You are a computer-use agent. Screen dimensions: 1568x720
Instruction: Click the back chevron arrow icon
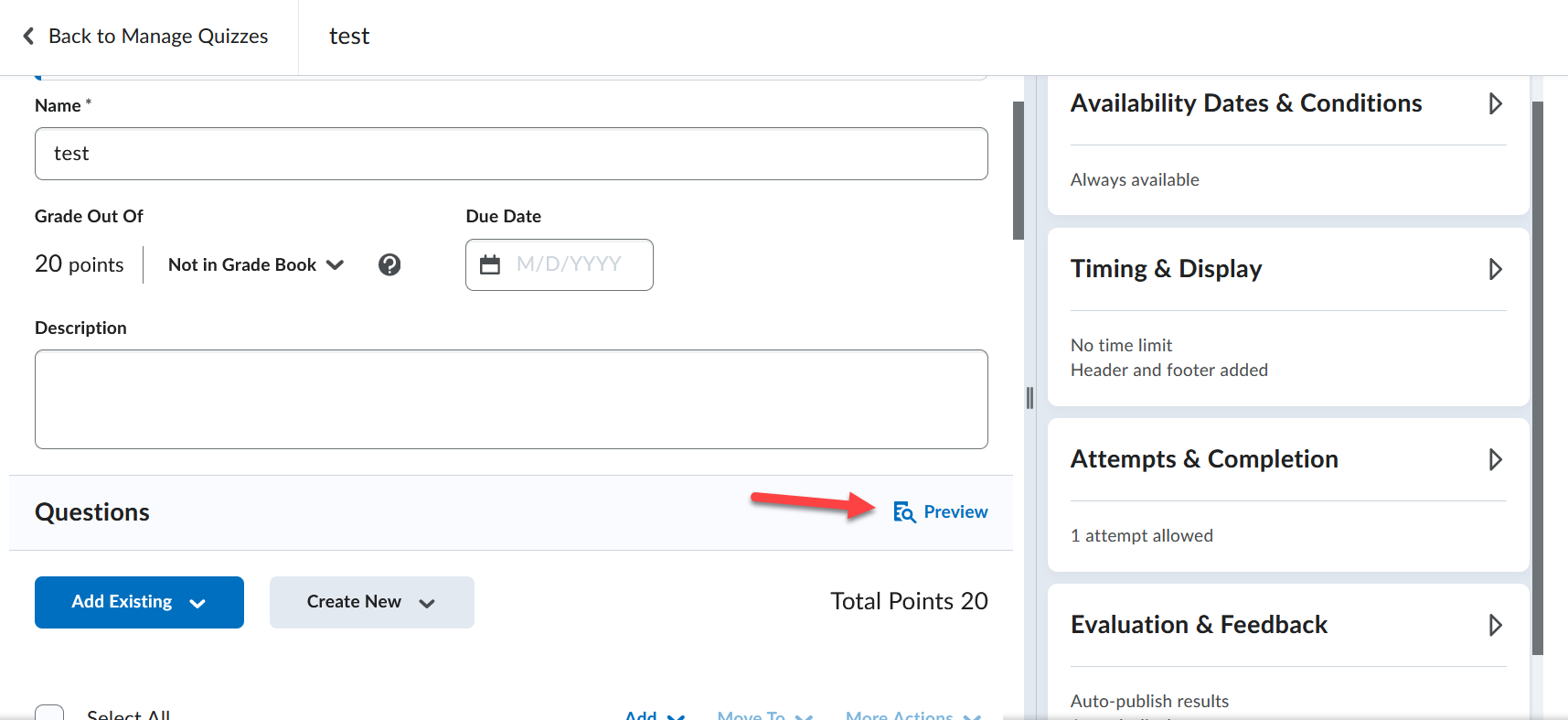pyautogui.click(x=28, y=36)
